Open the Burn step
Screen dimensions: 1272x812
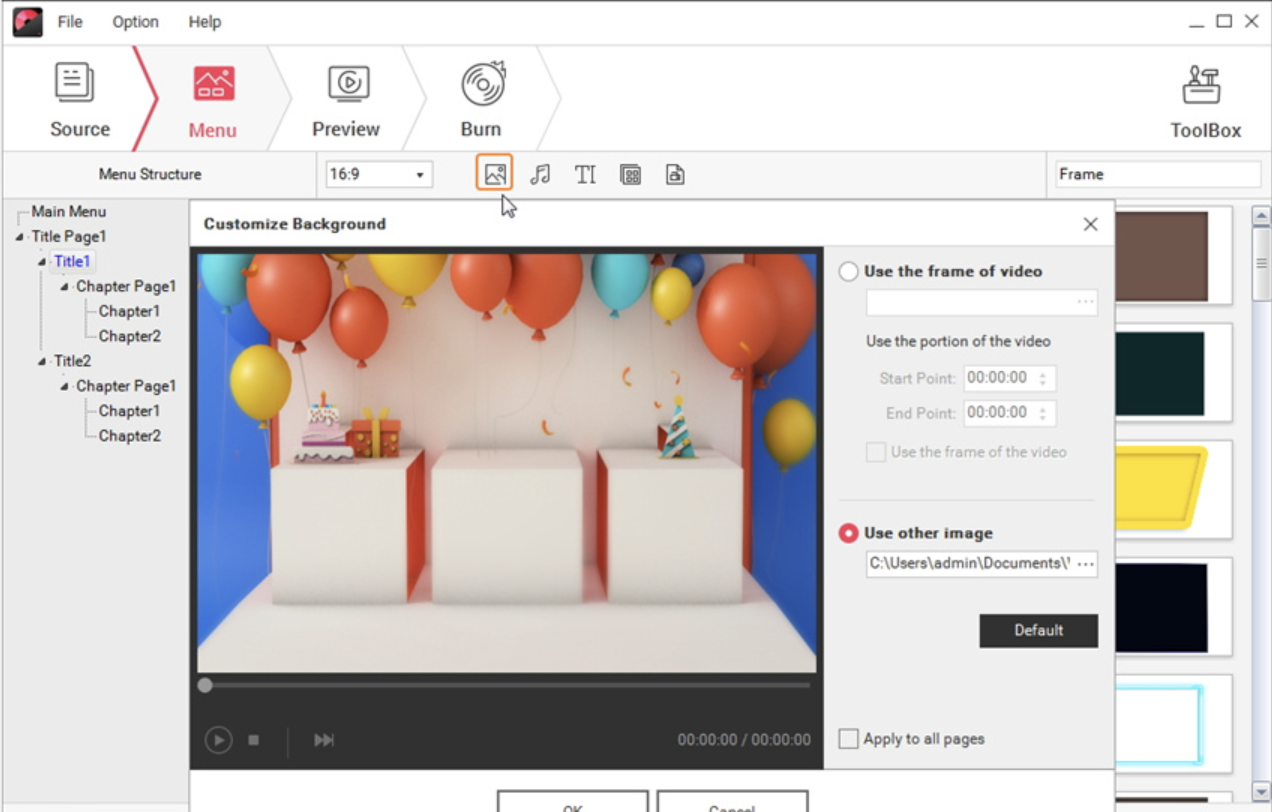click(x=481, y=100)
